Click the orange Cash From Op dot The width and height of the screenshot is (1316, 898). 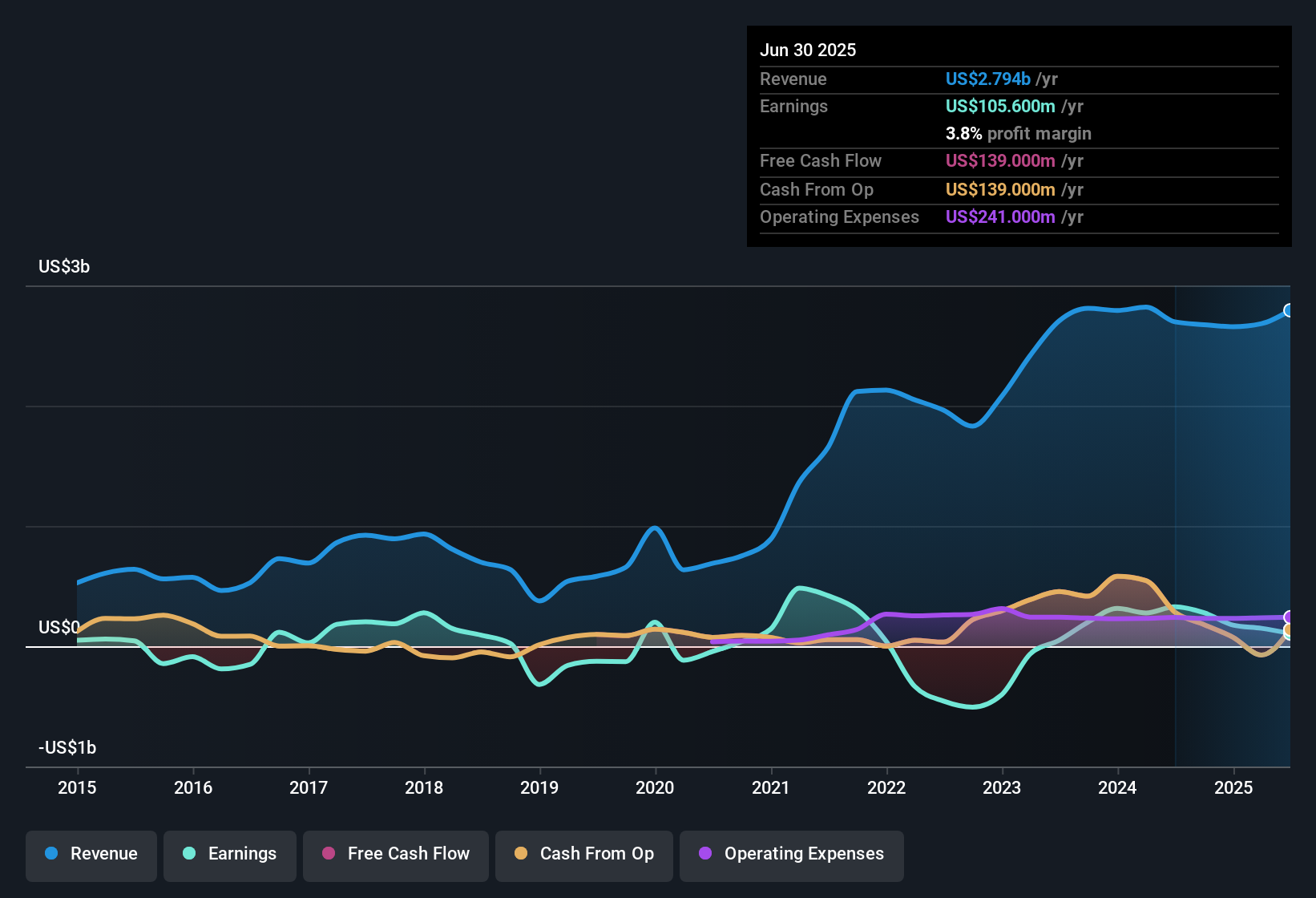[521, 853]
